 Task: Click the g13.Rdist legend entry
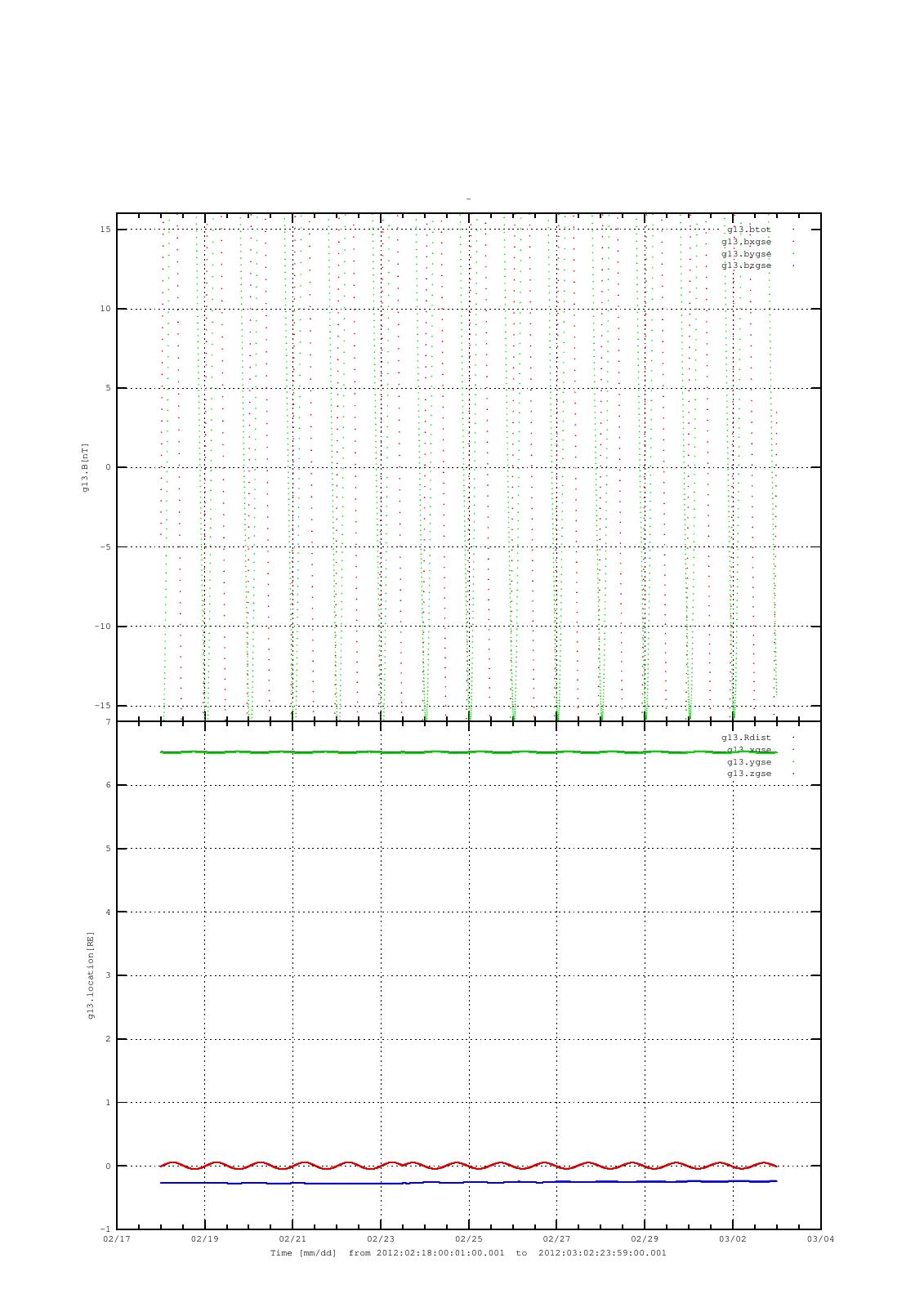click(x=747, y=738)
